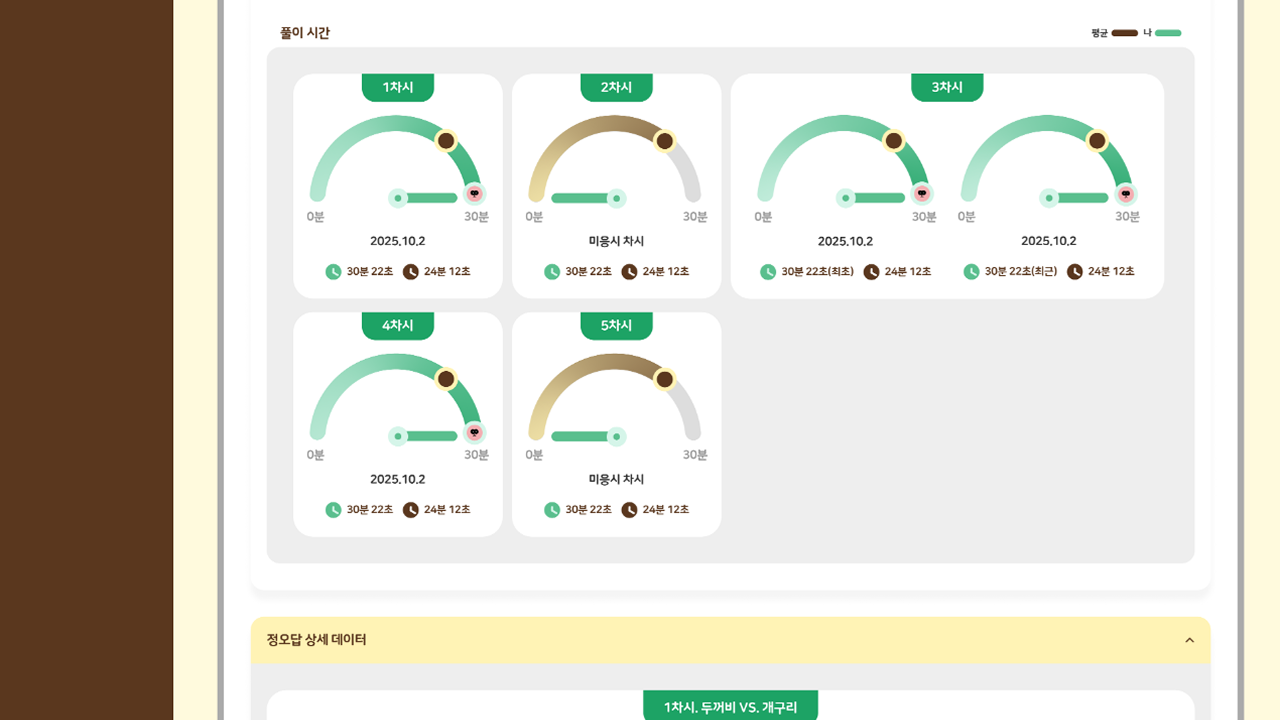Click the 1차시. 두꺼비 VS. 개구리 label
Image resolution: width=1280 pixels, height=720 pixels.
(x=730, y=707)
